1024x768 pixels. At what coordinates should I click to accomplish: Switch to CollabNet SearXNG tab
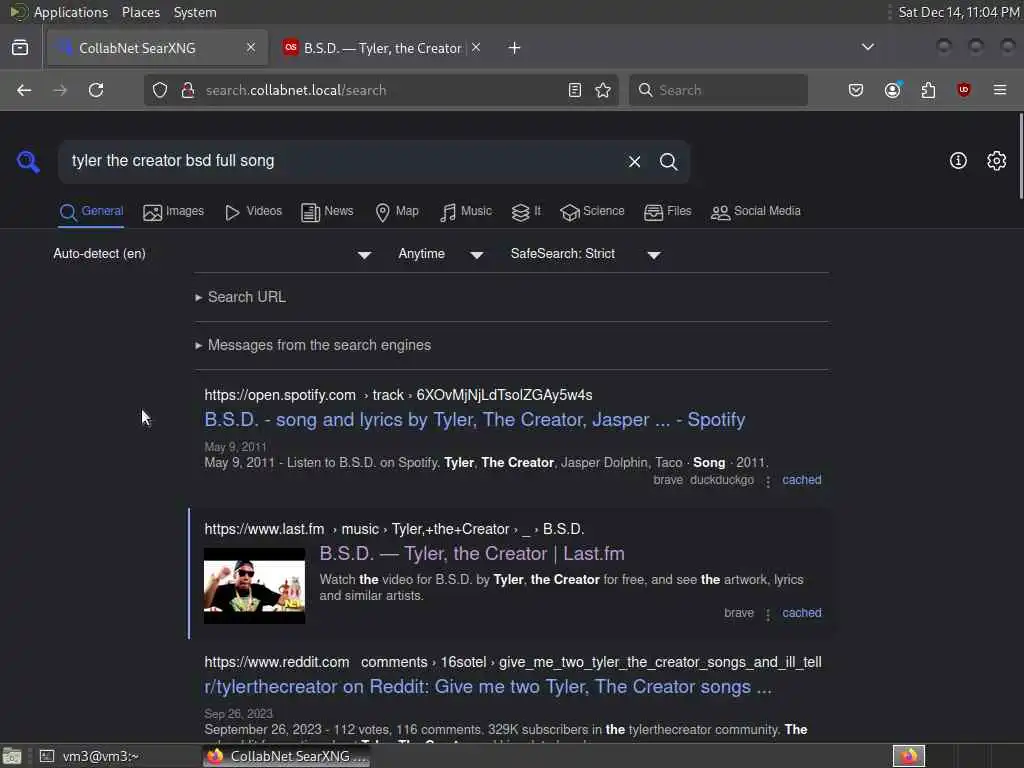(x=157, y=48)
